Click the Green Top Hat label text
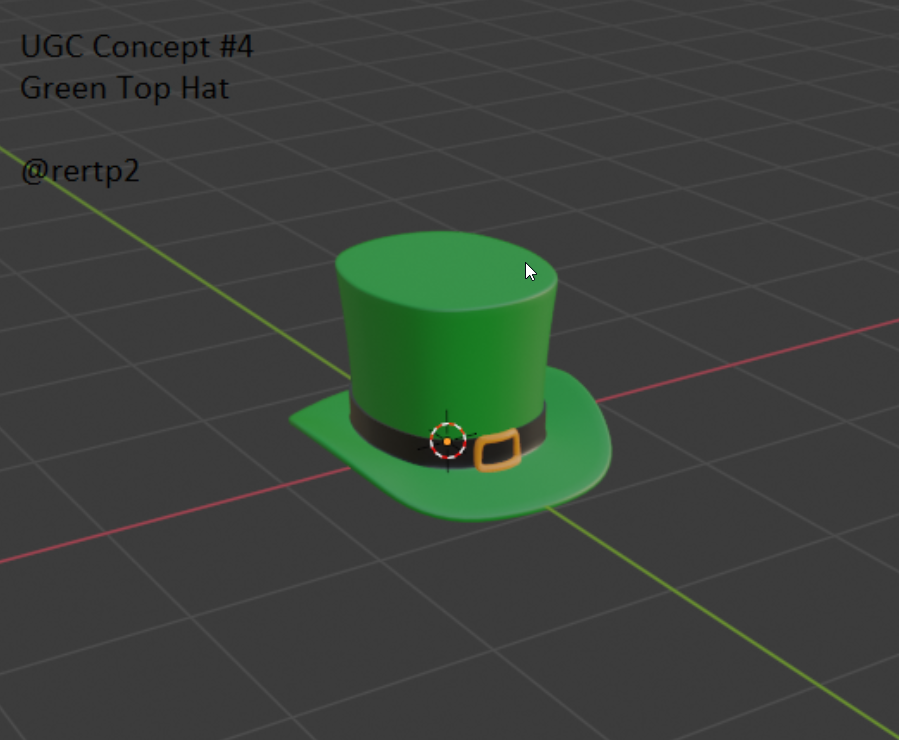Image resolution: width=899 pixels, height=740 pixels. [124, 88]
